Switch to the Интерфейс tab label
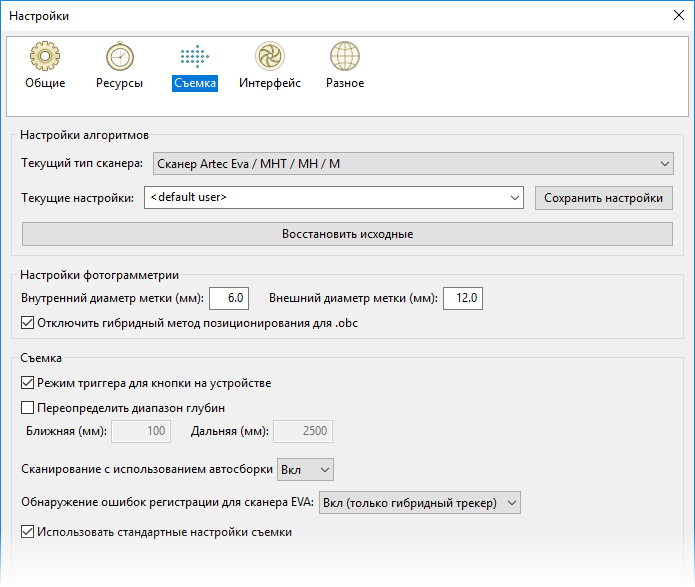 click(269, 84)
